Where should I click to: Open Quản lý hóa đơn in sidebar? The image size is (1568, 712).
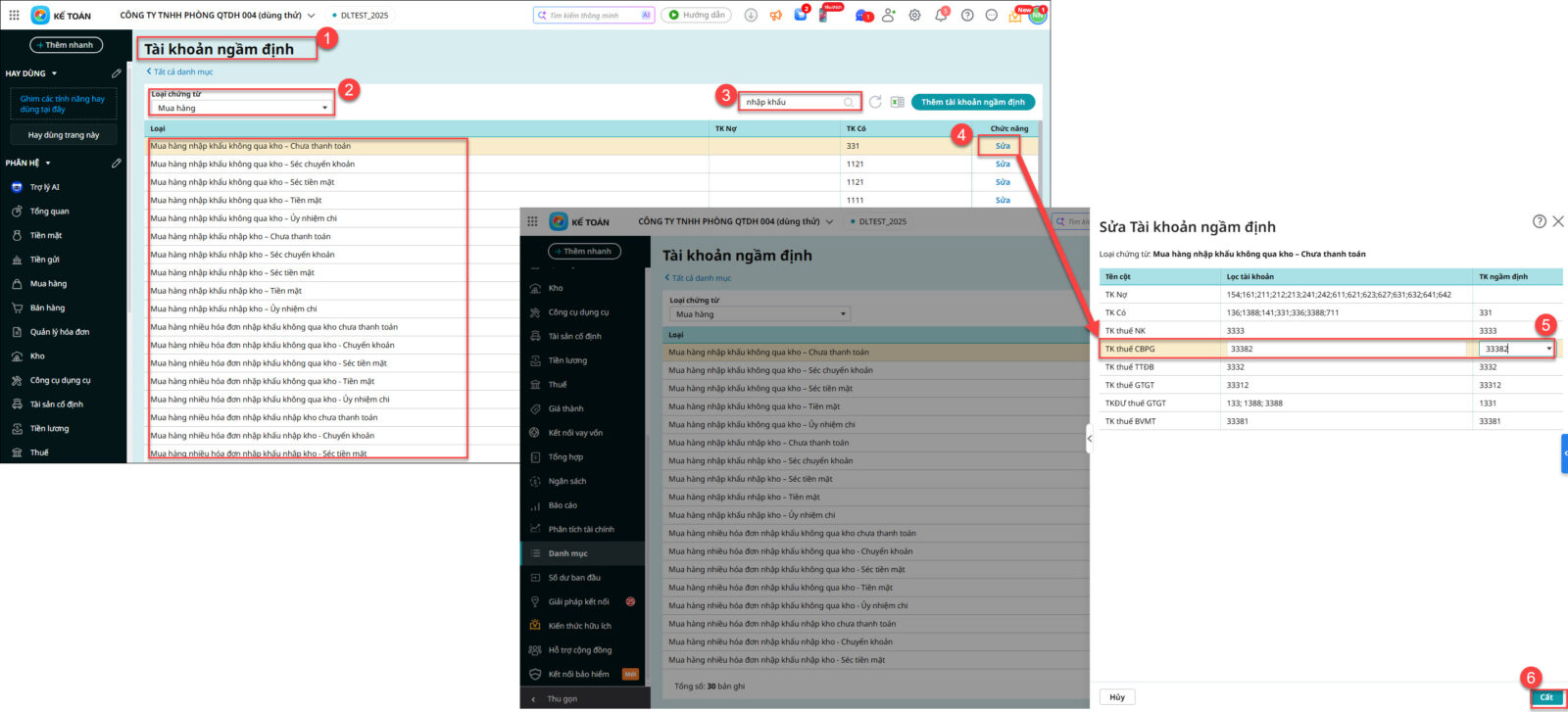[59, 332]
